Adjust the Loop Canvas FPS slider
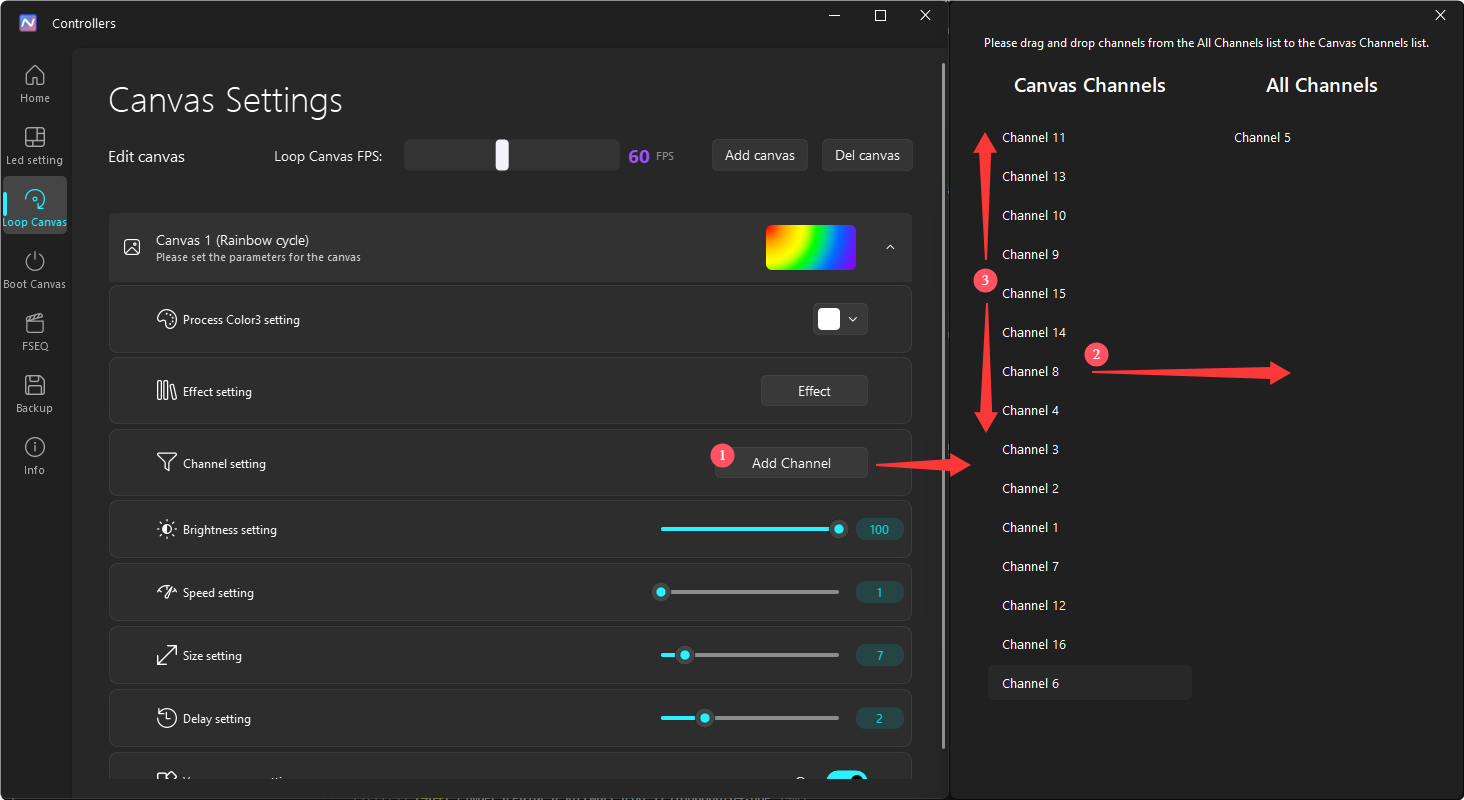Image resolution: width=1464 pixels, height=800 pixels. (512, 155)
